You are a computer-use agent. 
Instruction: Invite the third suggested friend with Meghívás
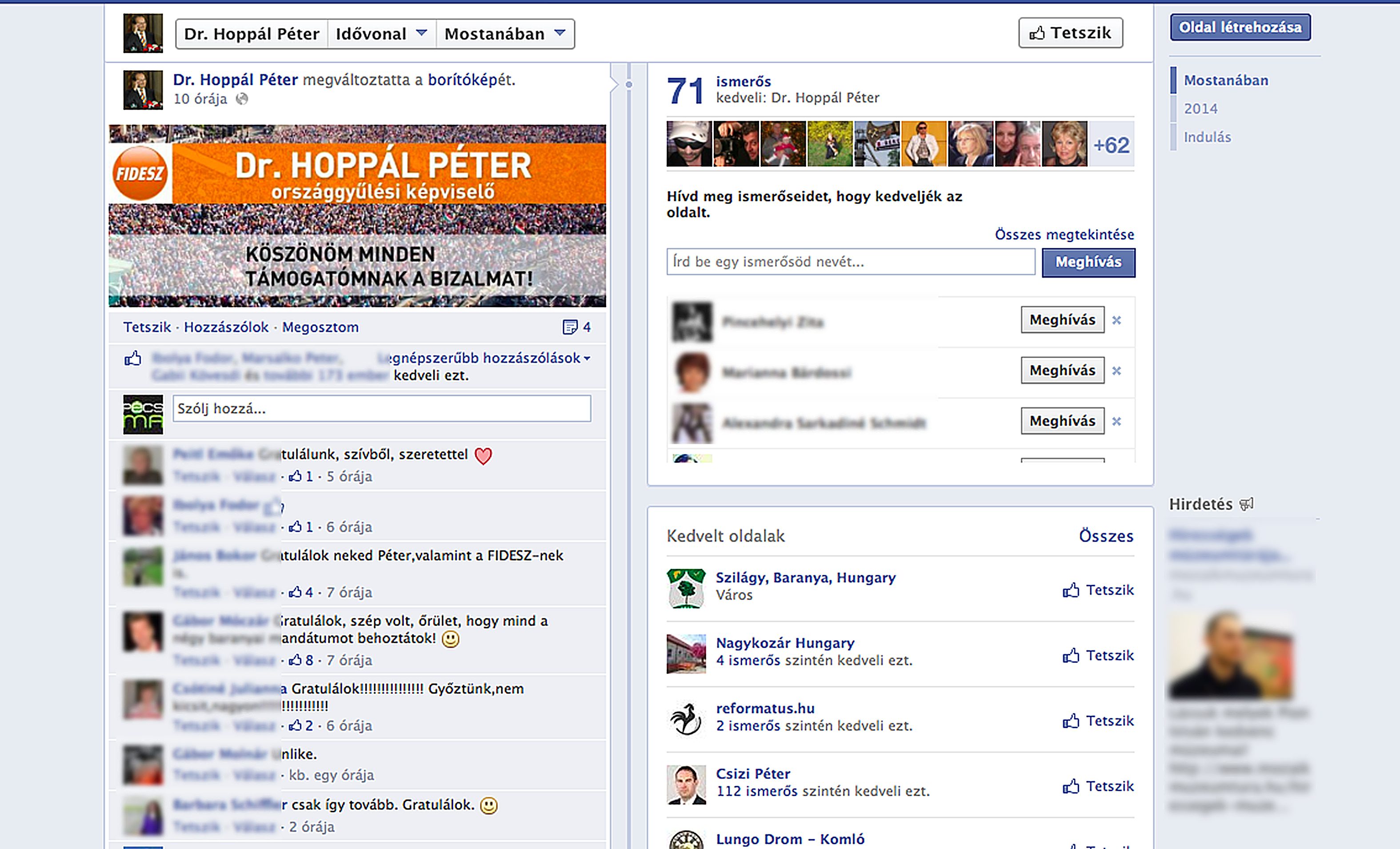click(1063, 421)
